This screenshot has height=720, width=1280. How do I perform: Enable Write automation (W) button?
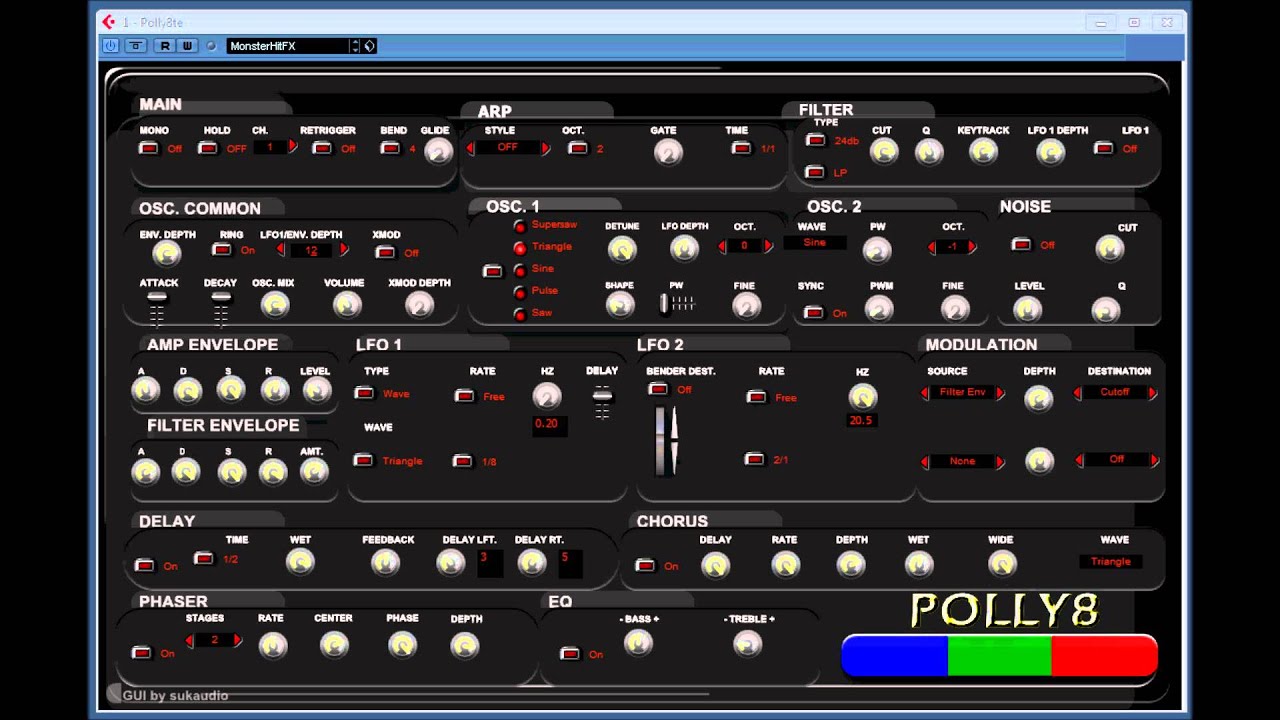click(187, 46)
